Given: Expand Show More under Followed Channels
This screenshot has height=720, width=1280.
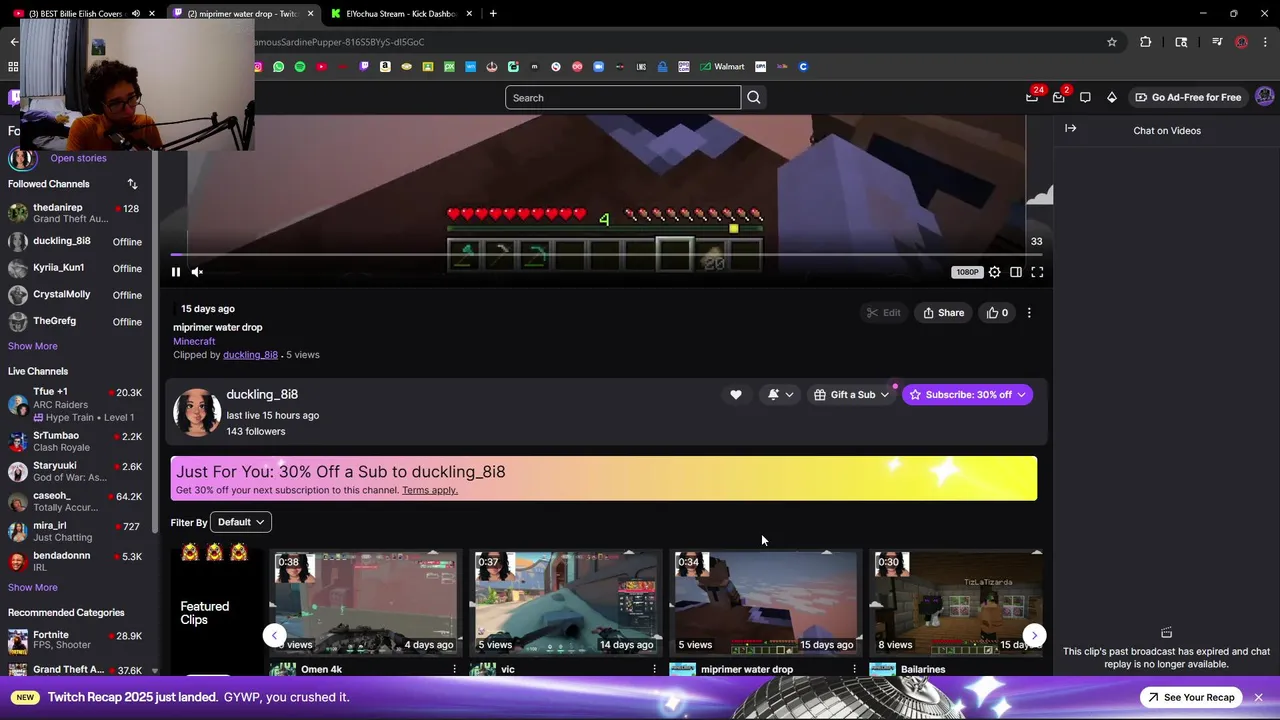Looking at the screenshot, I should click(33, 346).
